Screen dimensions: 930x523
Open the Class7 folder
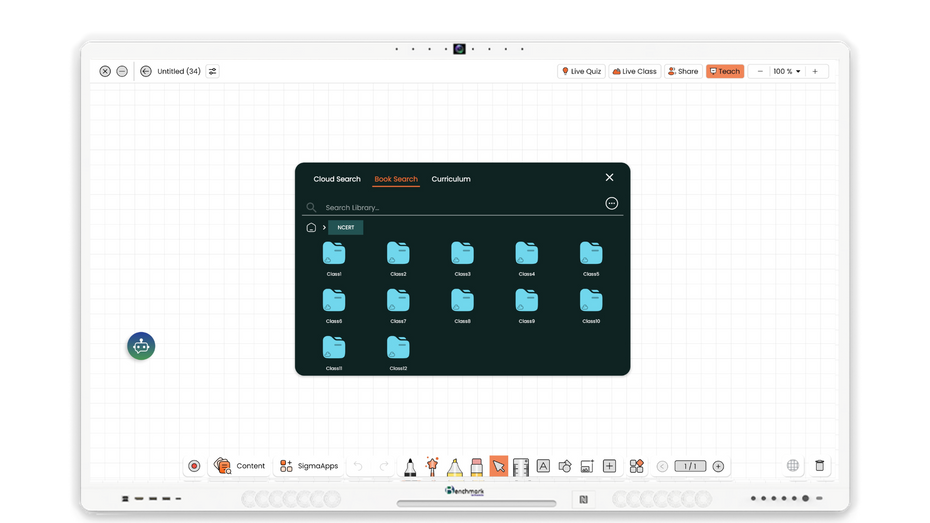click(x=398, y=305)
